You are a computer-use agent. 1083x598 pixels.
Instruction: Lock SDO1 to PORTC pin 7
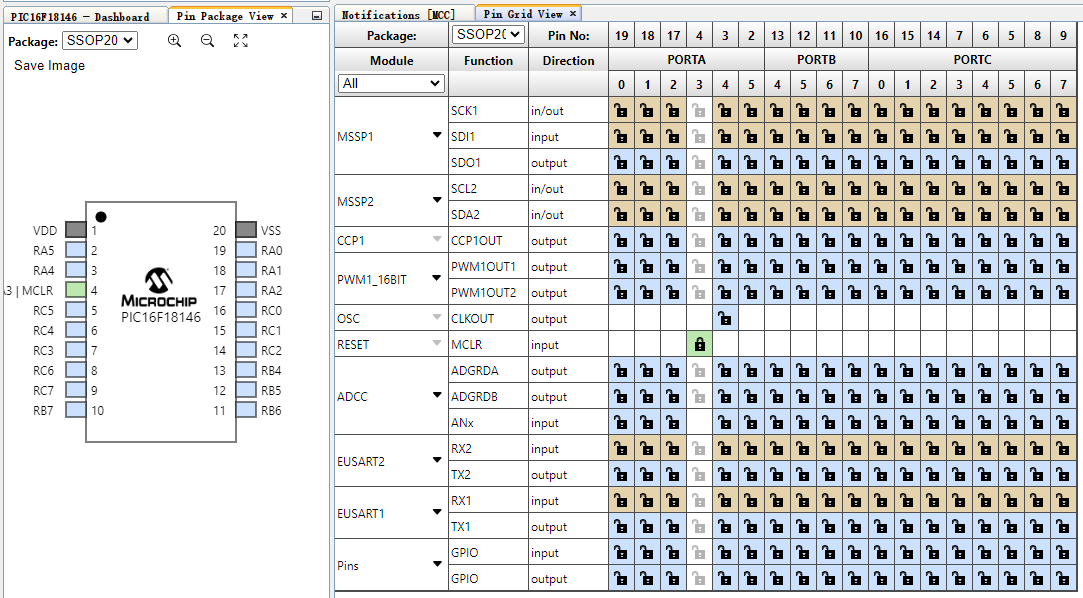pyautogui.click(x=1063, y=163)
